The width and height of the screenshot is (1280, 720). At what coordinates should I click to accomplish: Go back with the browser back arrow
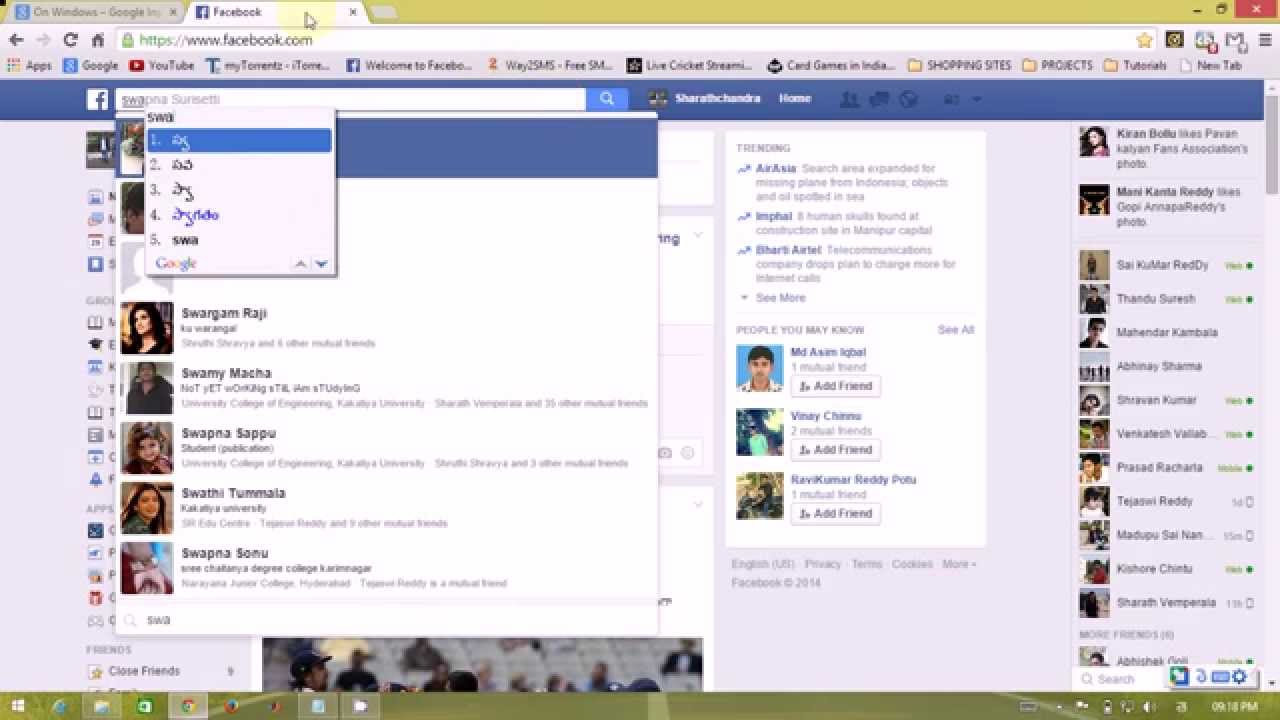coord(16,40)
